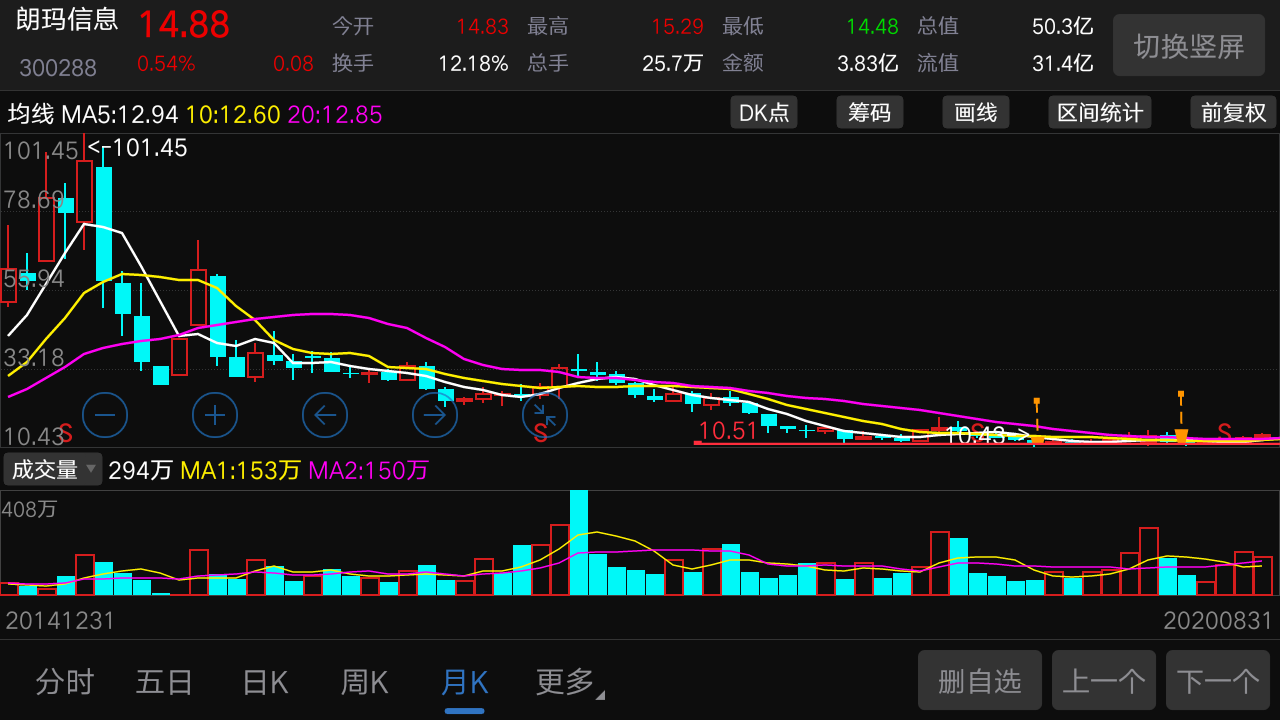This screenshot has width=1280, height=720.
Task: Expand the 更多 period options
Action: (x=570, y=682)
